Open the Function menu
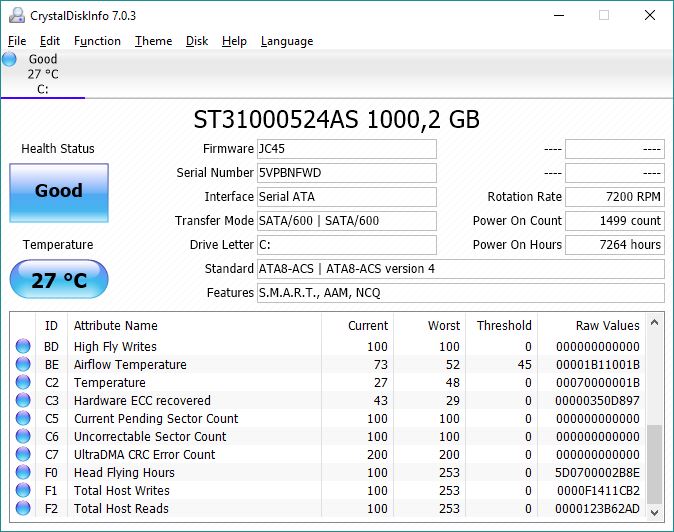This screenshot has height=532, width=674. point(97,41)
